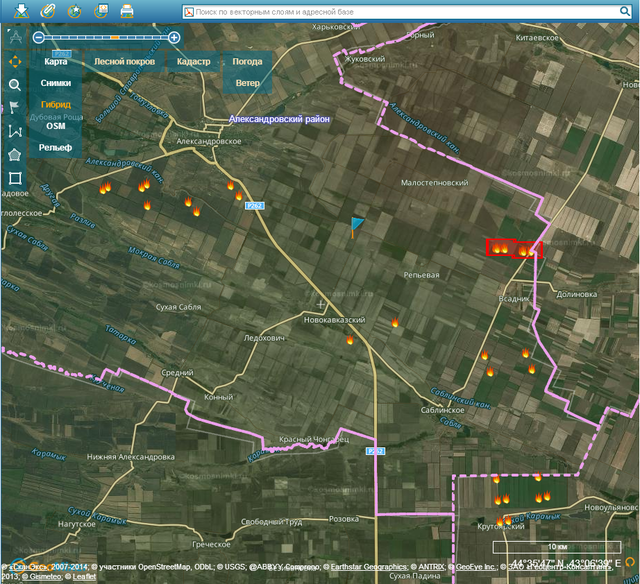Click the print map icon

[x=127, y=11]
